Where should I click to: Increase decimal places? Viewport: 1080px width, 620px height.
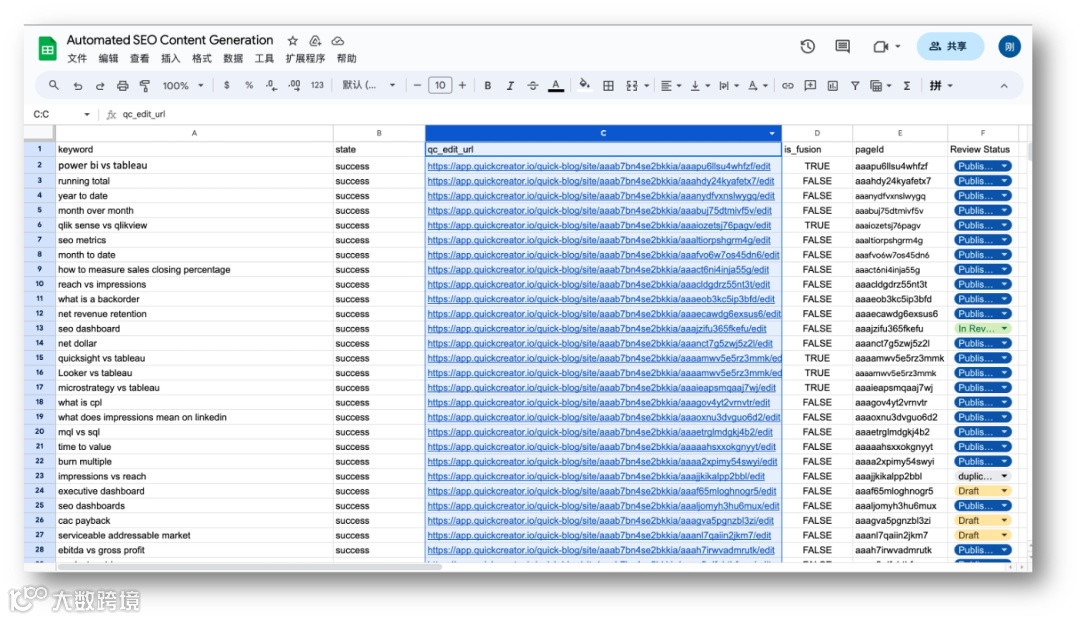[x=294, y=85]
